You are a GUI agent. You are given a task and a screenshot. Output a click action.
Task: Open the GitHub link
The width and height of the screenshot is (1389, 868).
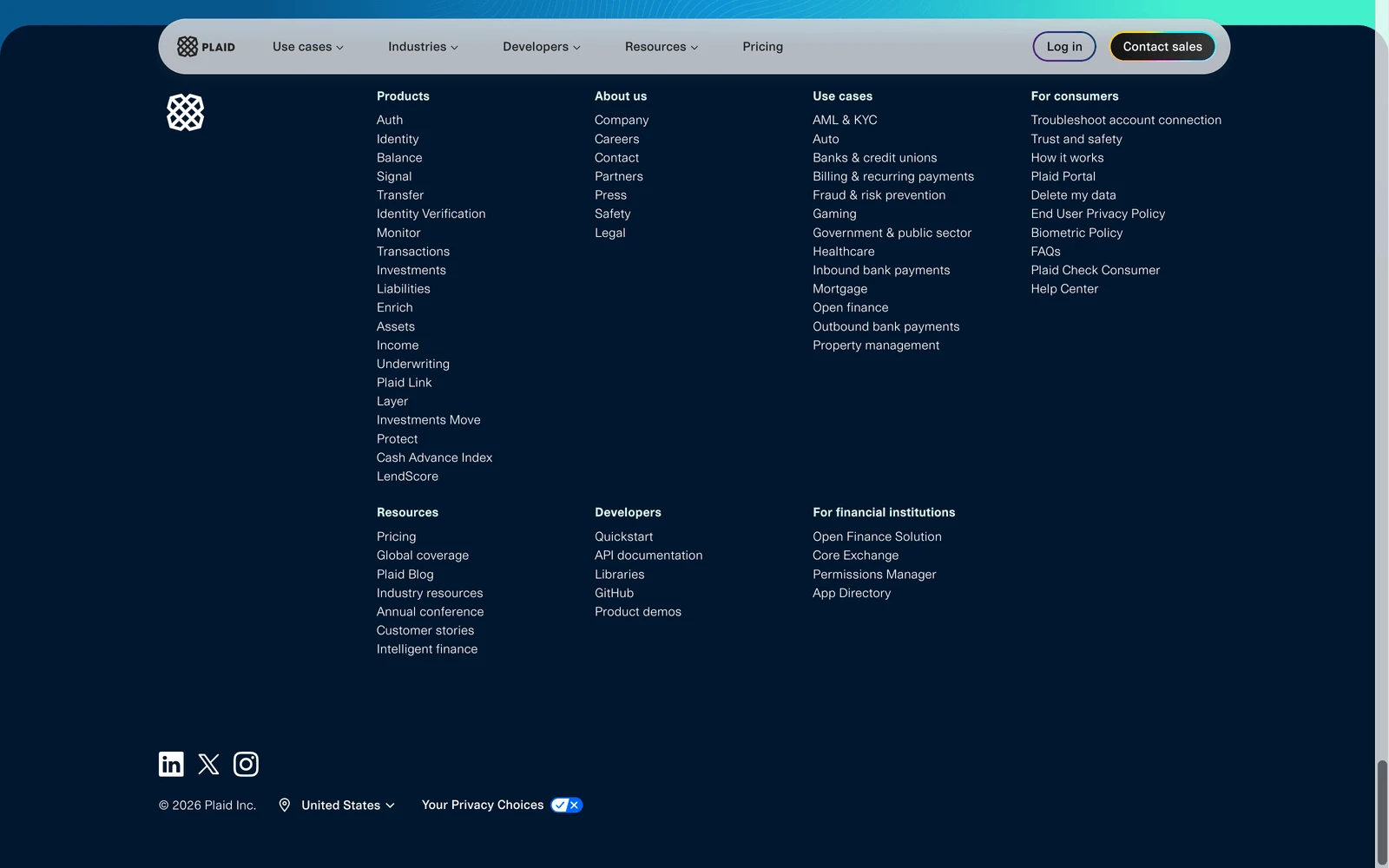pyautogui.click(x=615, y=593)
